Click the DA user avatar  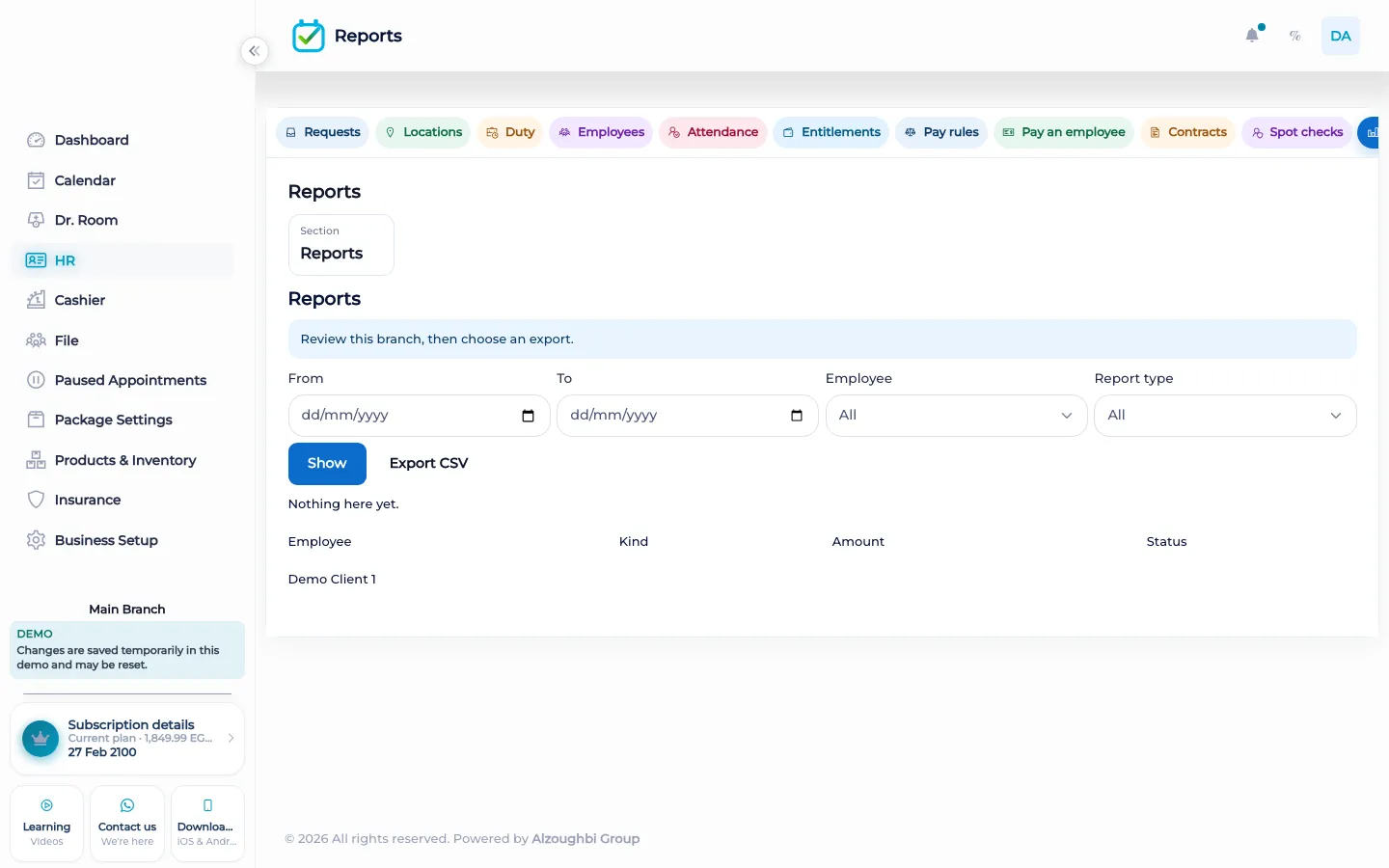pos(1340,36)
